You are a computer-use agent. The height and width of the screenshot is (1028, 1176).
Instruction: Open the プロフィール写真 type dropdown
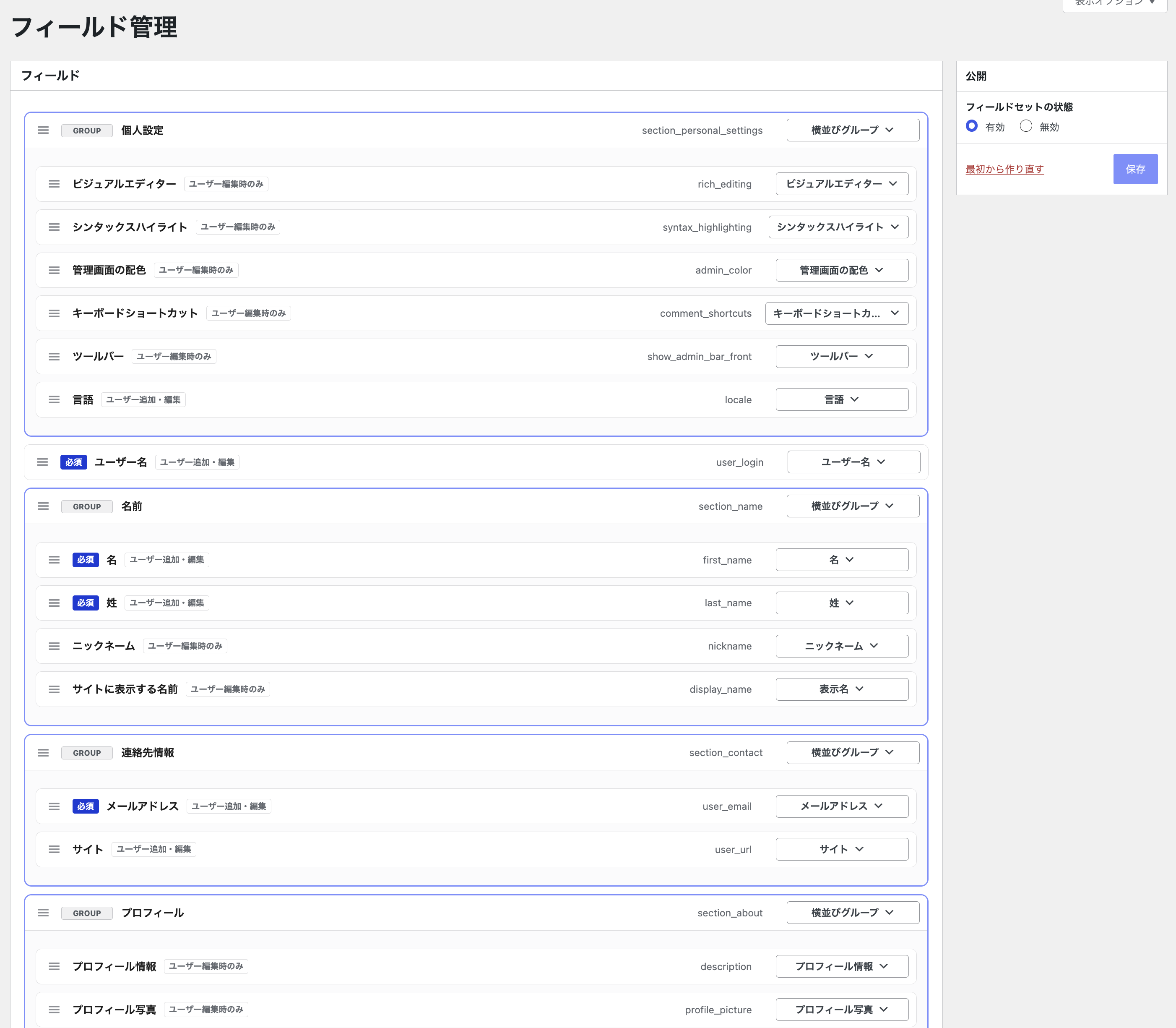pyautogui.click(x=842, y=1010)
